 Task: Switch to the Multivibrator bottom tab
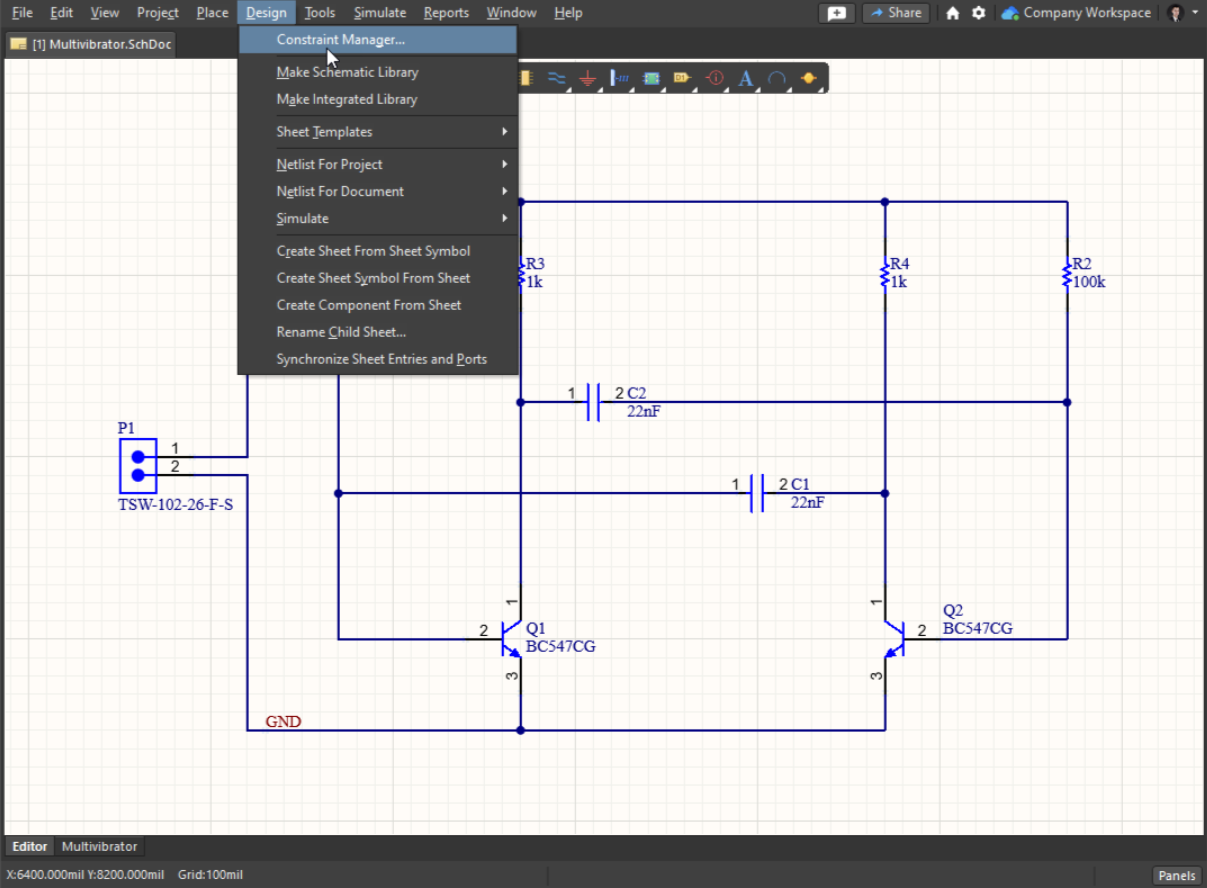[99, 846]
